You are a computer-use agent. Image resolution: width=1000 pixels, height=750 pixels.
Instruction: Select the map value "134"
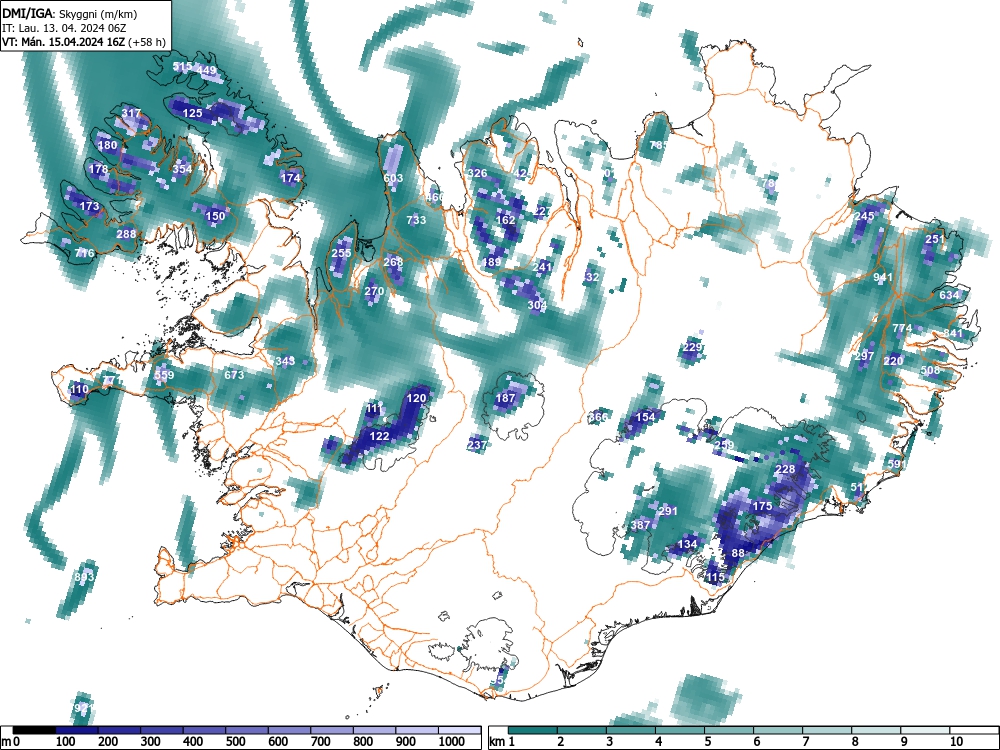687,544
